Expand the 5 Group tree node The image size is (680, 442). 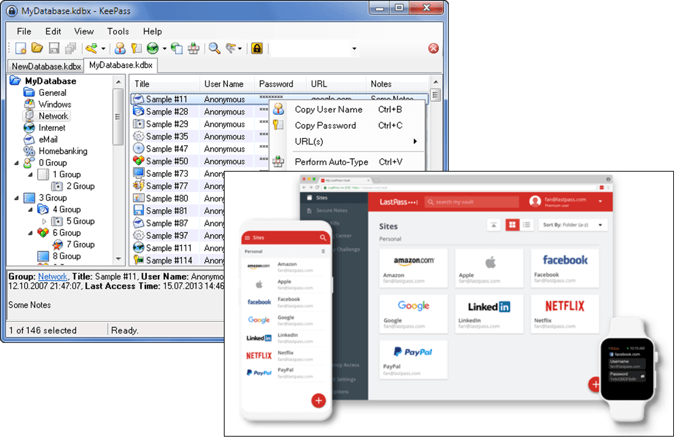(44, 221)
